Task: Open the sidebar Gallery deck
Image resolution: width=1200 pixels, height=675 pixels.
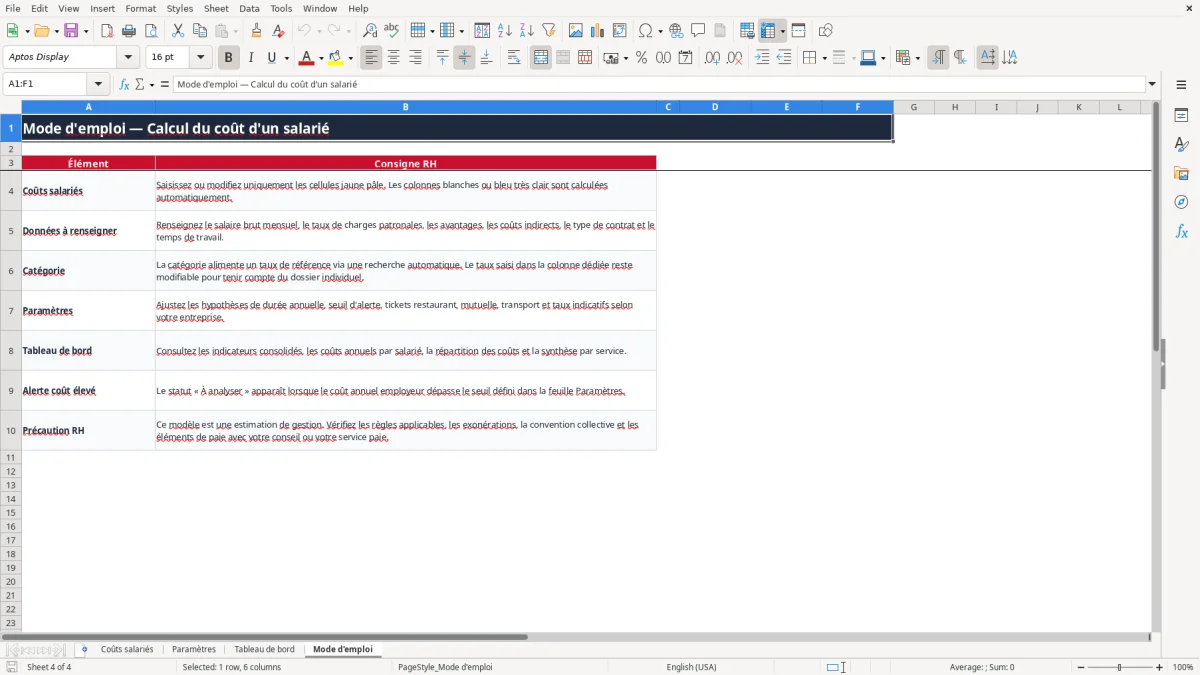Action: (1181, 174)
